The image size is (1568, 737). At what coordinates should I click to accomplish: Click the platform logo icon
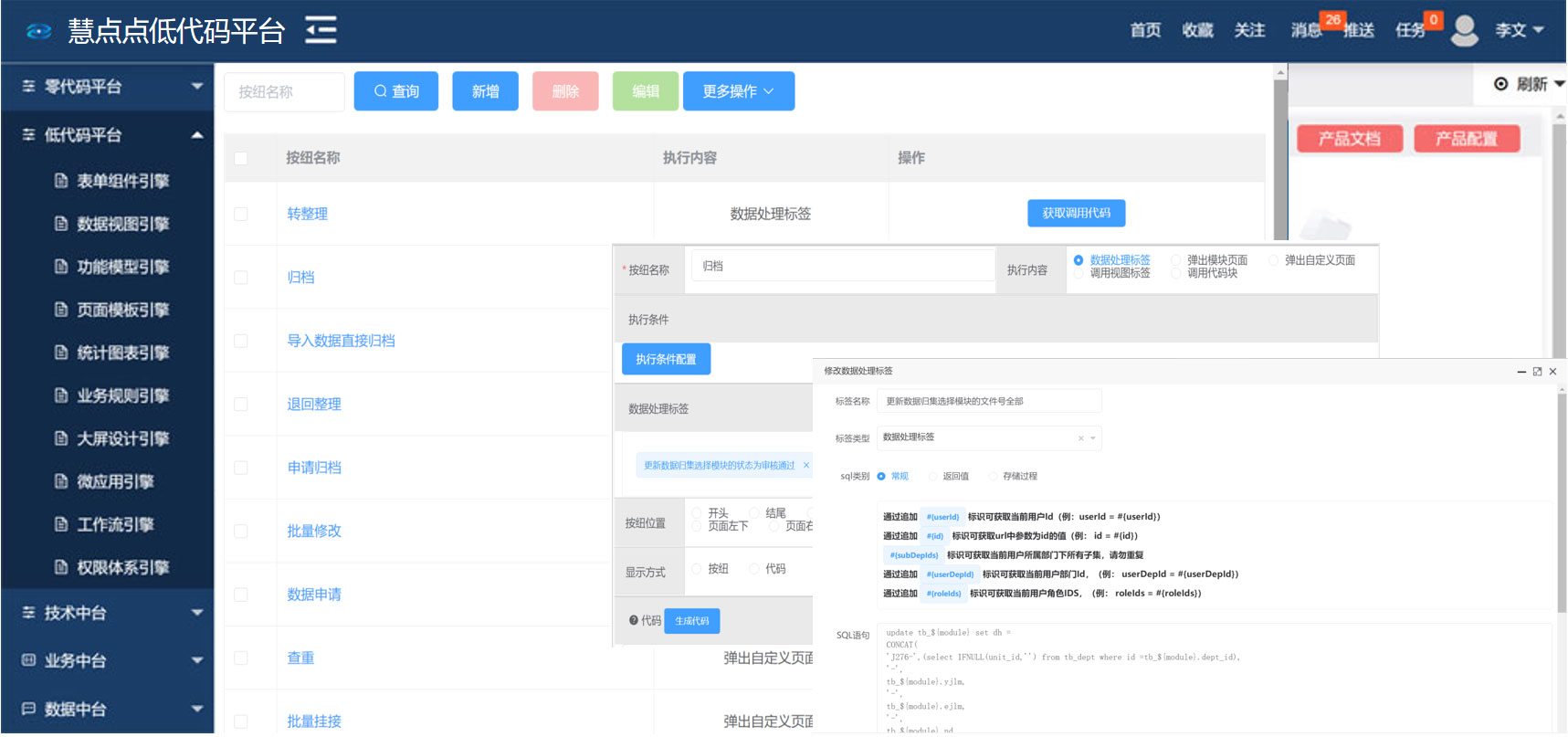[39, 31]
